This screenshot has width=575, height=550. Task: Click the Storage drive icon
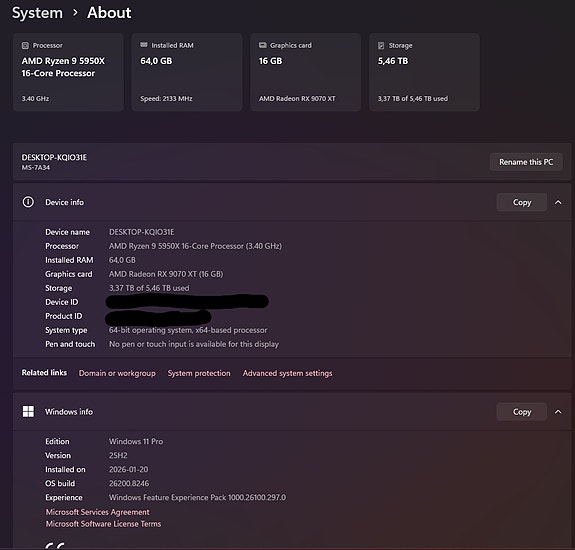click(x=381, y=45)
